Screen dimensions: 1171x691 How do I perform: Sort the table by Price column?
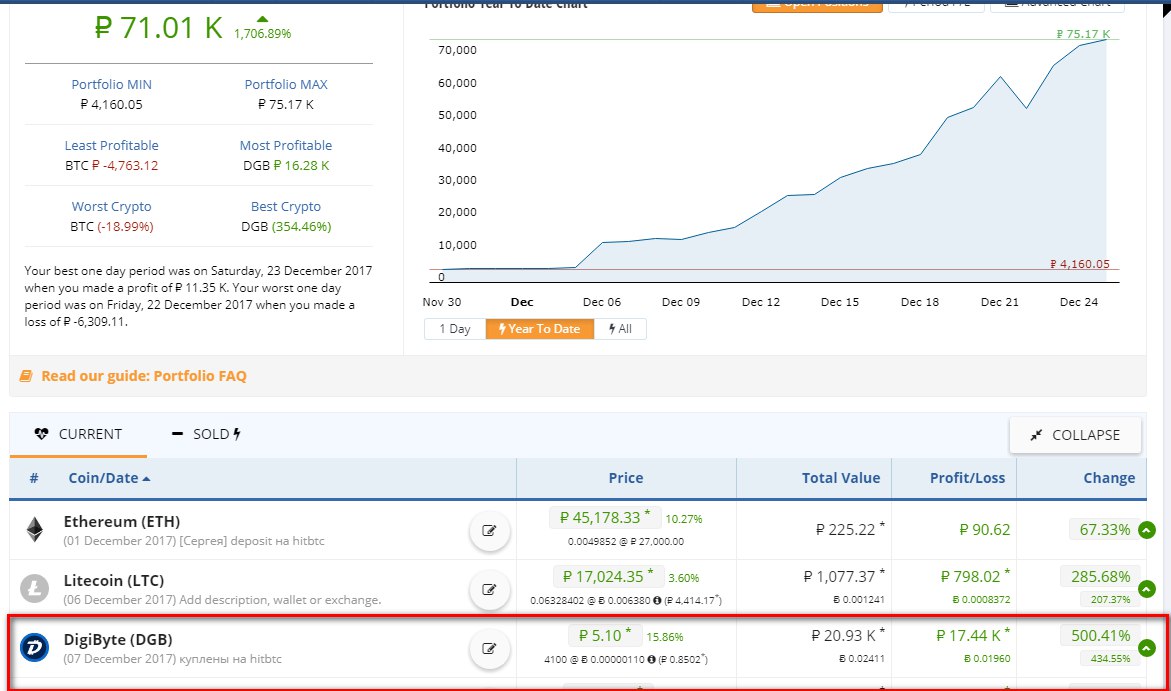pyautogui.click(x=626, y=478)
